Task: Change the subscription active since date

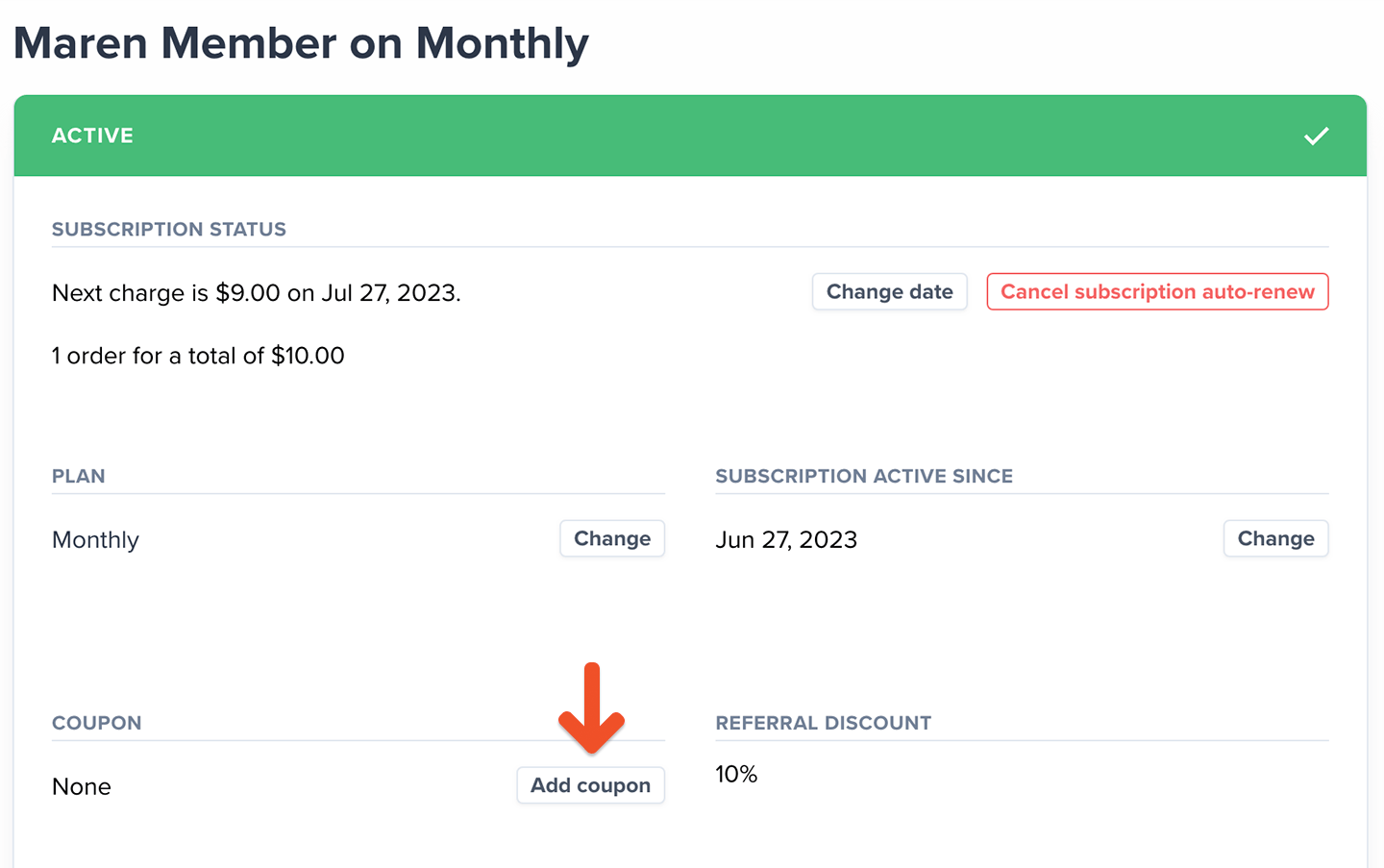Action: [x=1275, y=539]
